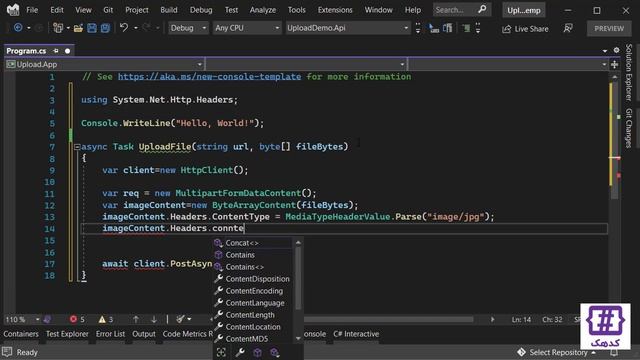Open the middle types navigation dropdown

tap(306, 64)
